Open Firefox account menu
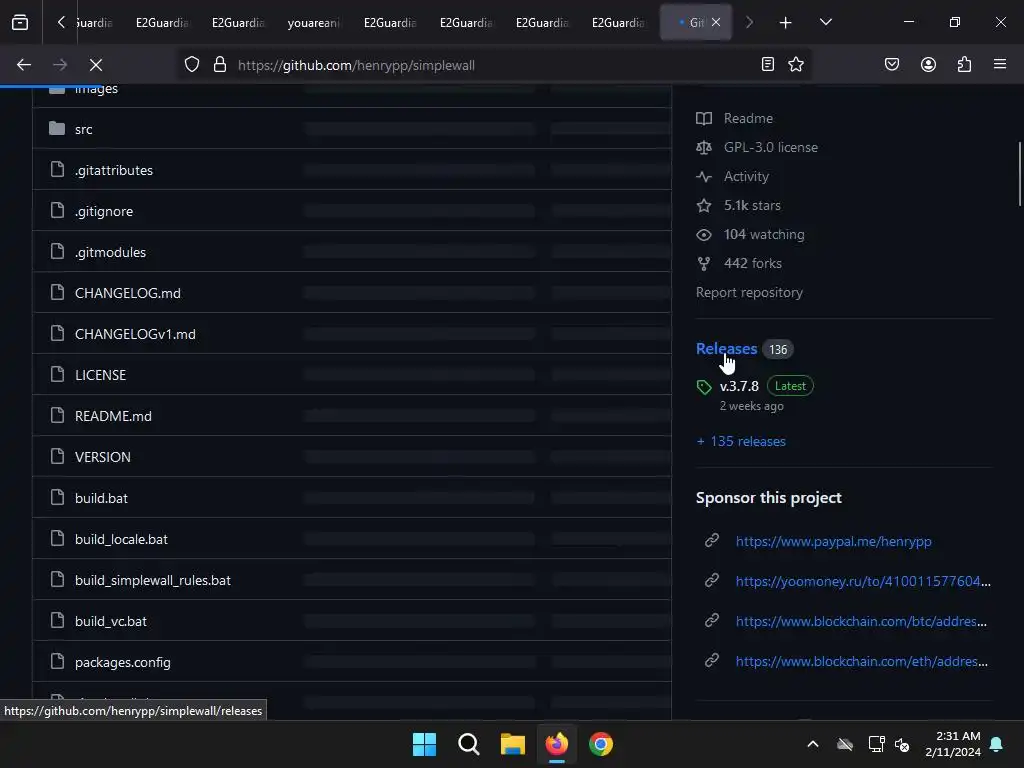 click(929, 65)
